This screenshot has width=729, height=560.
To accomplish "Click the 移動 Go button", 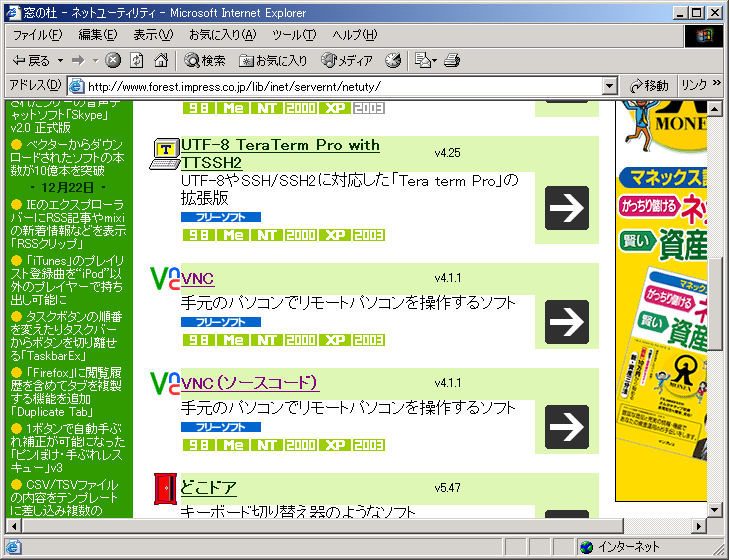I will click(x=649, y=86).
